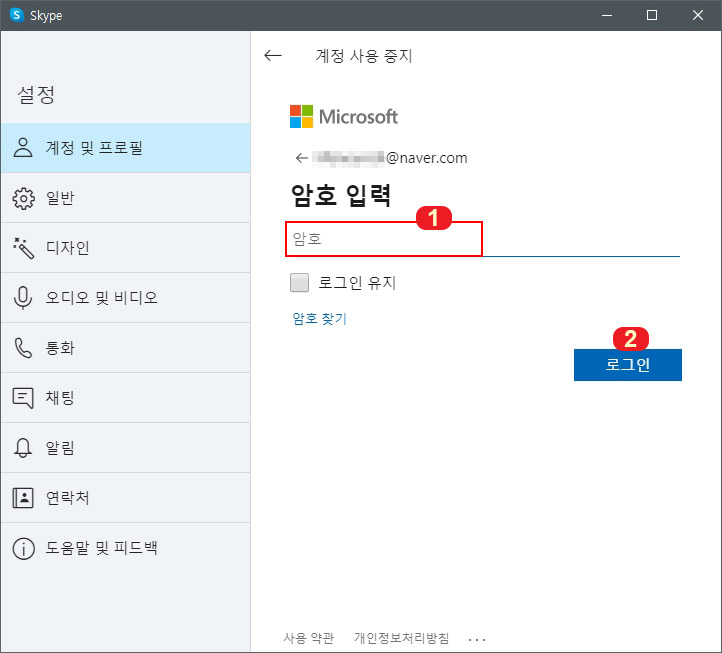Check the 로그인 유지 checkbox

click(299, 282)
